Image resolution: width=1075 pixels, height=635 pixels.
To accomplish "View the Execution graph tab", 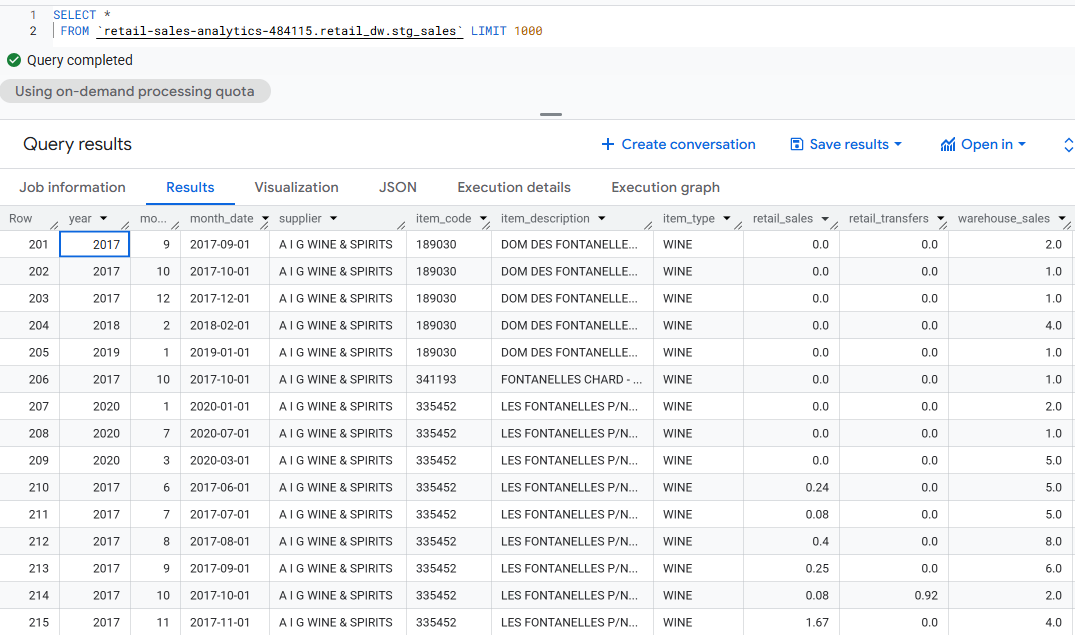I will 664,187.
